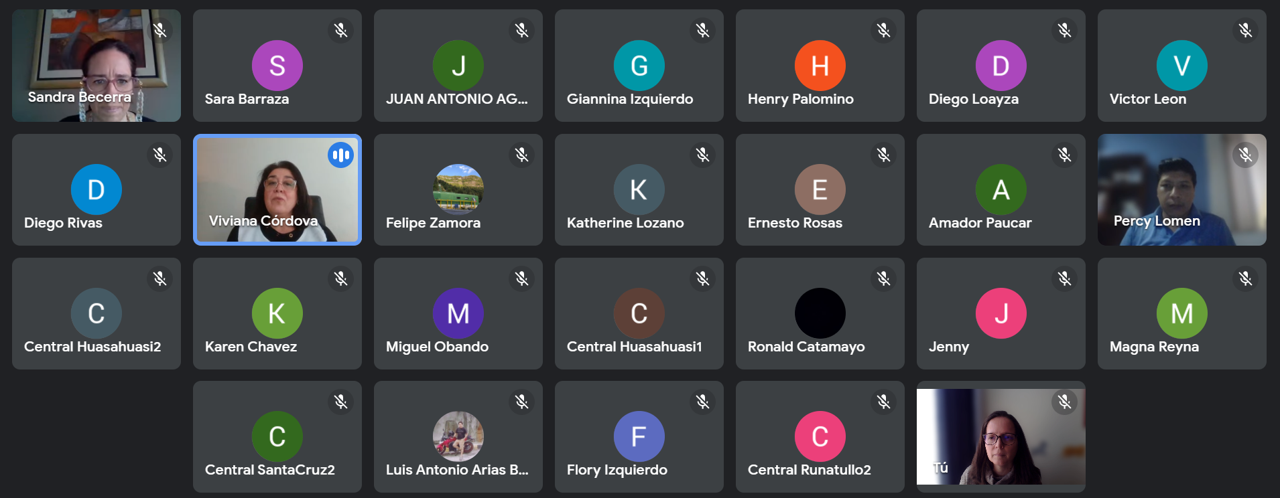The width and height of the screenshot is (1280, 498).
Task: Click the muted mic icon on Victor Leon's tile
Action: click(1246, 31)
